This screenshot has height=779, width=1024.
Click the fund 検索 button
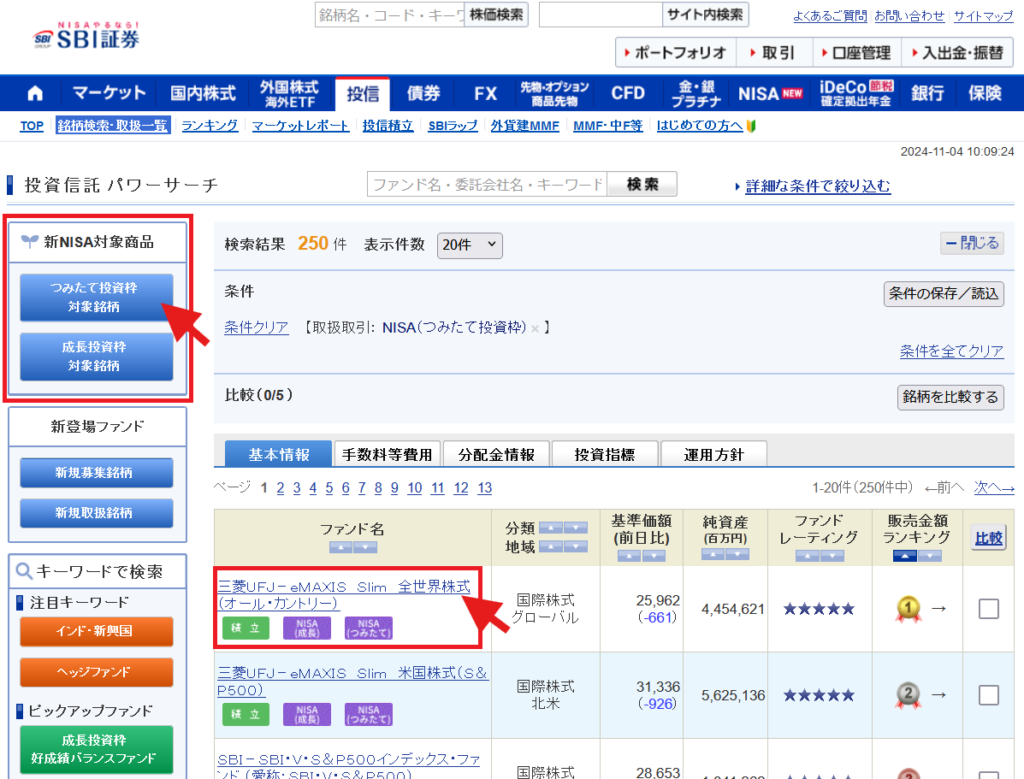pyautogui.click(x=642, y=185)
